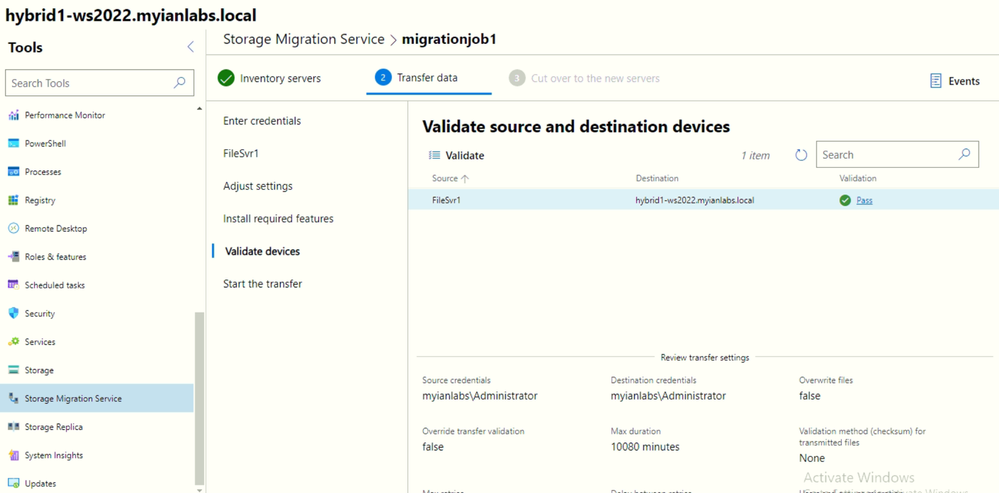Click the Override transfer validation false value
999x493 pixels.
(x=433, y=447)
